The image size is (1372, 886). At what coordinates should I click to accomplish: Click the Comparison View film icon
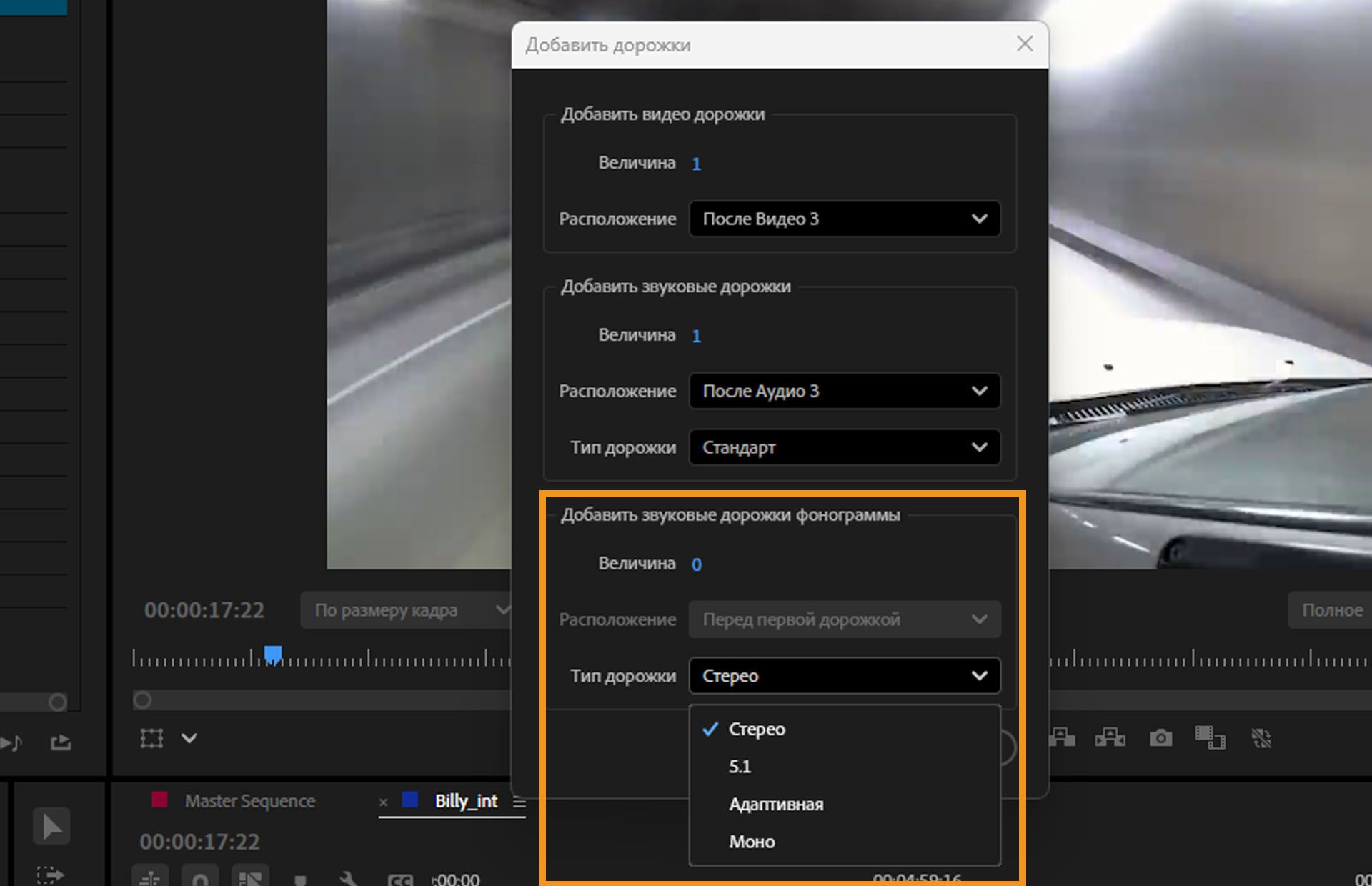(x=1210, y=738)
